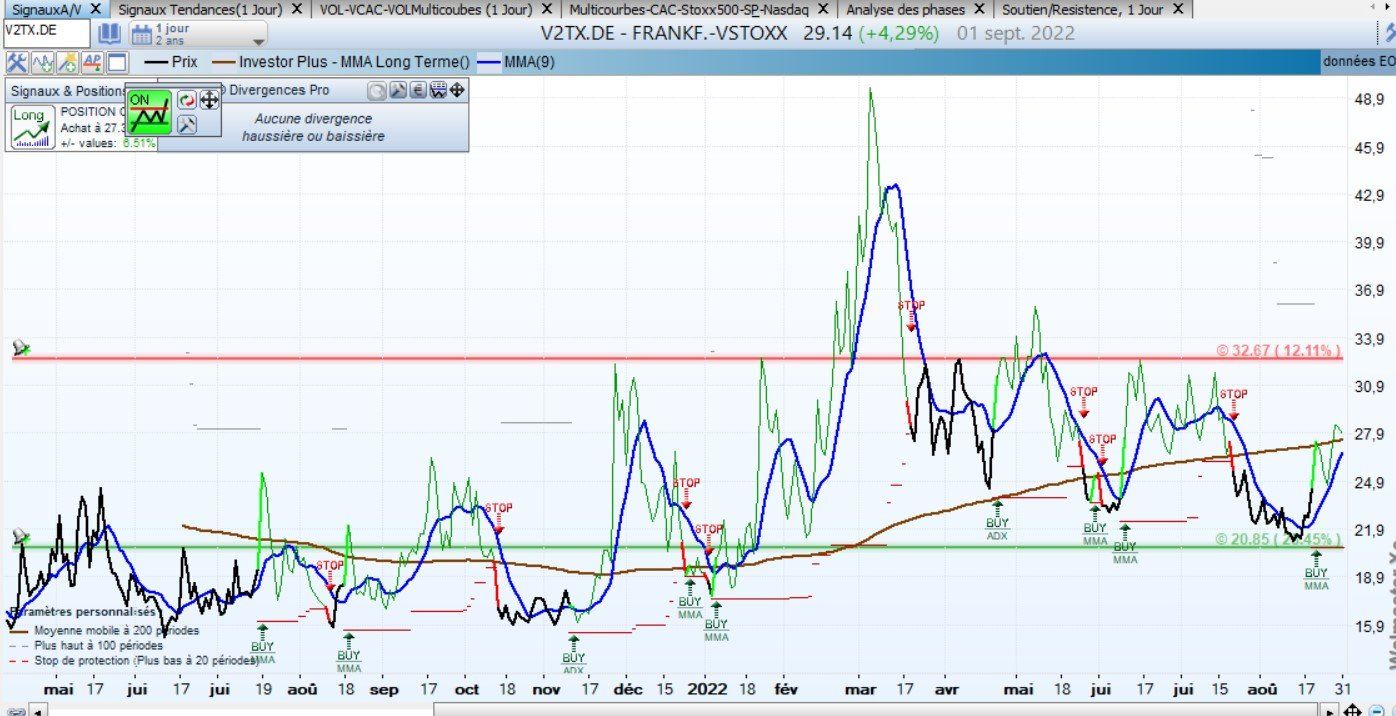Click the red-green refresh arrows icon
The image size is (1396, 716).
(186, 100)
